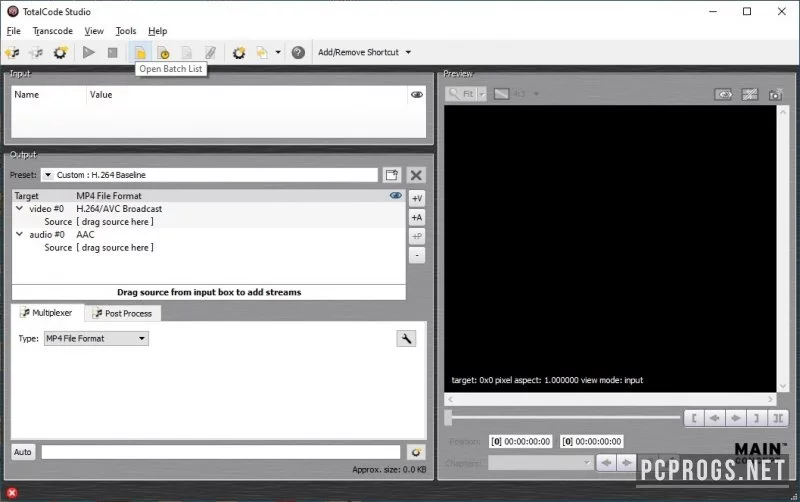Viewport: 800px width, 502px height.
Task: Step backward with left arrow next to [
Action: tap(715, 418)
